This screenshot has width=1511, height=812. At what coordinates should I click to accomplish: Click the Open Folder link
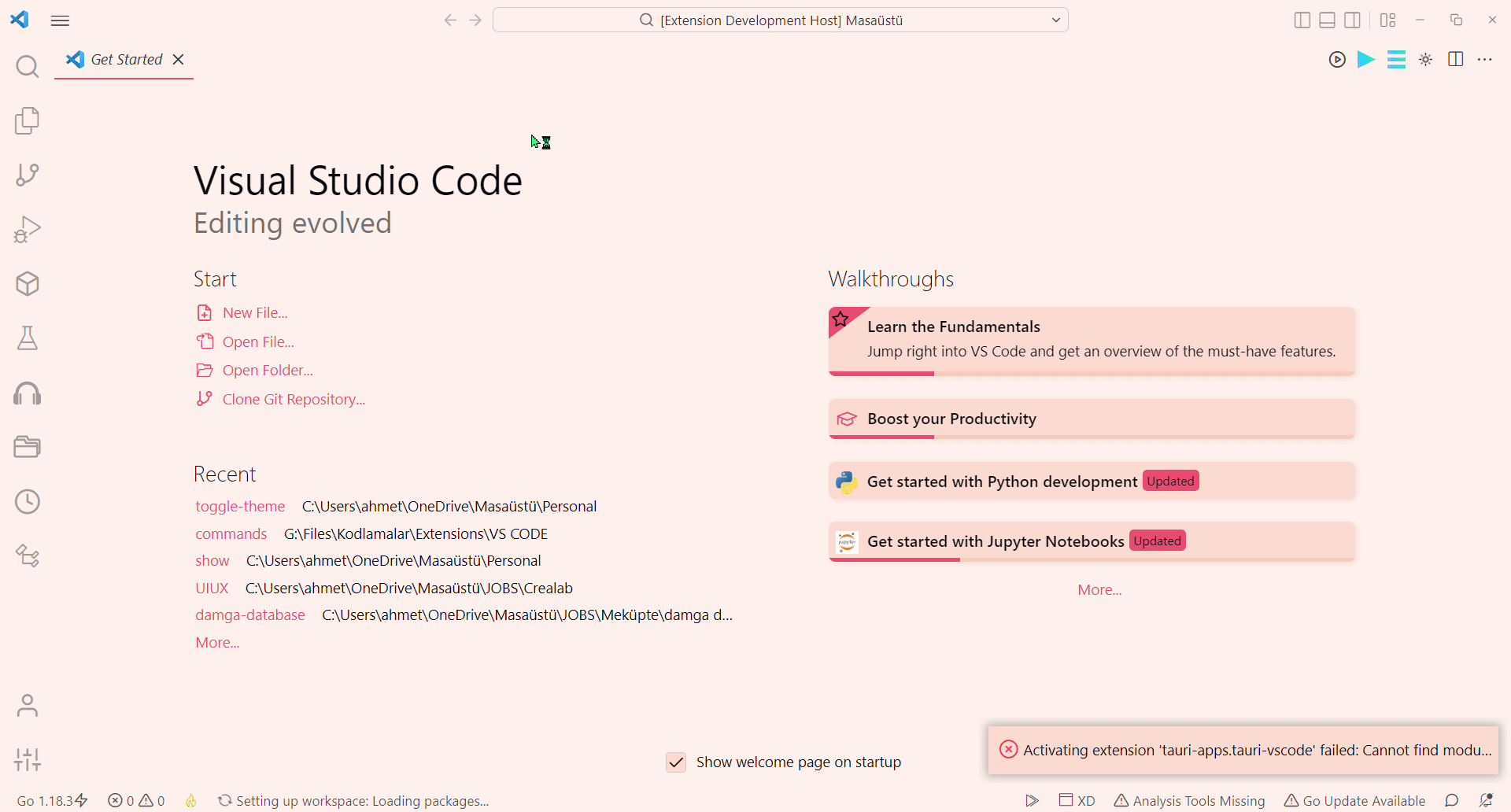pyautogui.click(x=268, y=371)
